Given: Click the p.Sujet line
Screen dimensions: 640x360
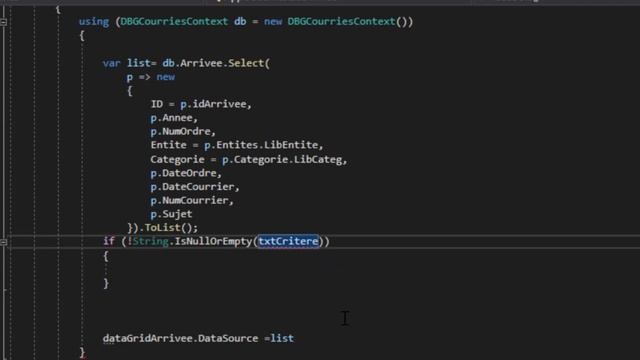Looking at the screenshot, I should (171, 214).
